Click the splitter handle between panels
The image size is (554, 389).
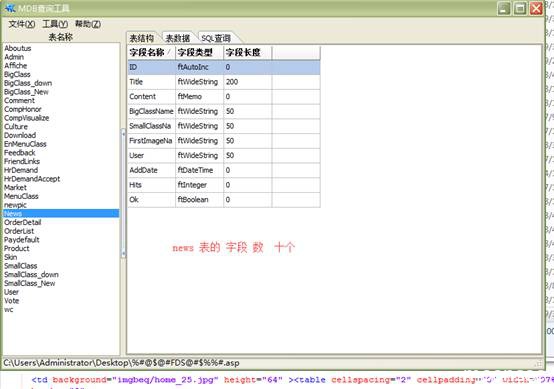pos(123,193)
